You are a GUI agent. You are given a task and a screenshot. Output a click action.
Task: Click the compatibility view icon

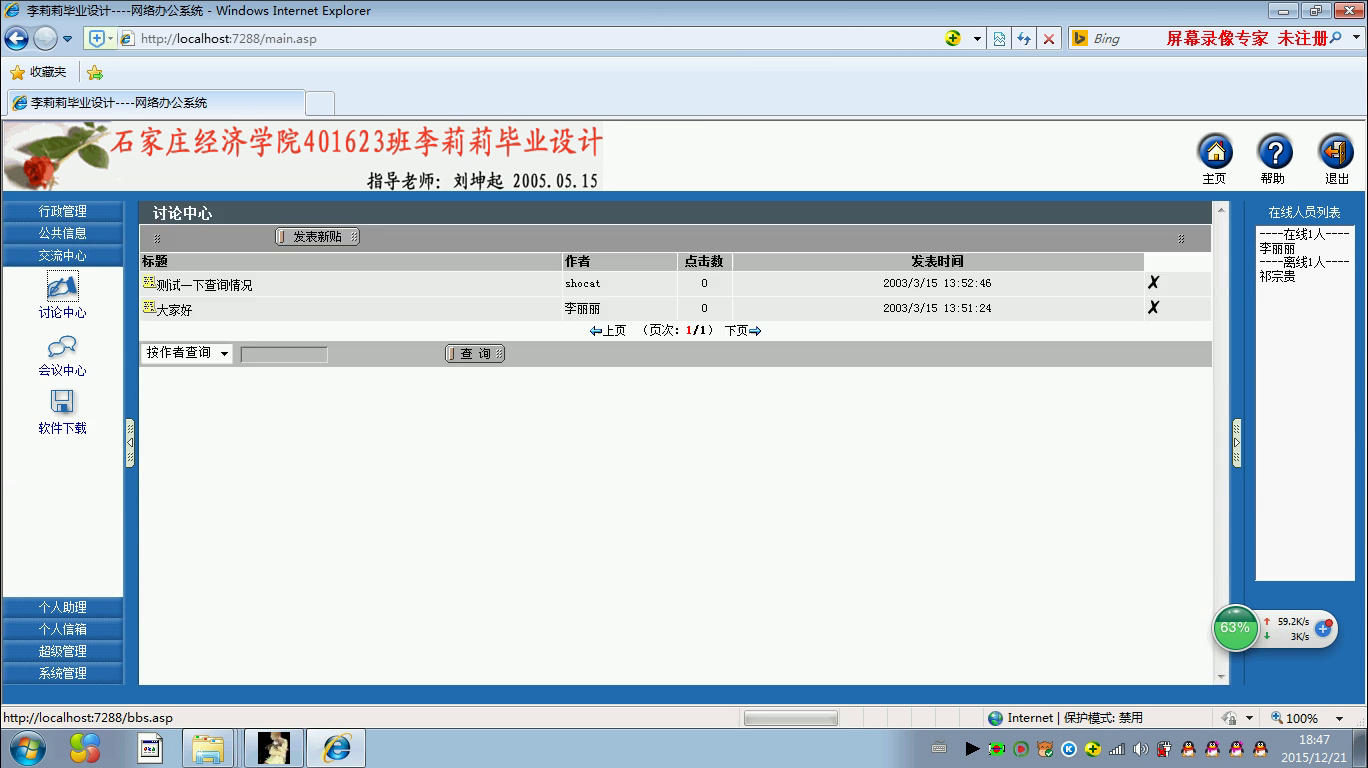pyautogui.click(x=999, y=39)
